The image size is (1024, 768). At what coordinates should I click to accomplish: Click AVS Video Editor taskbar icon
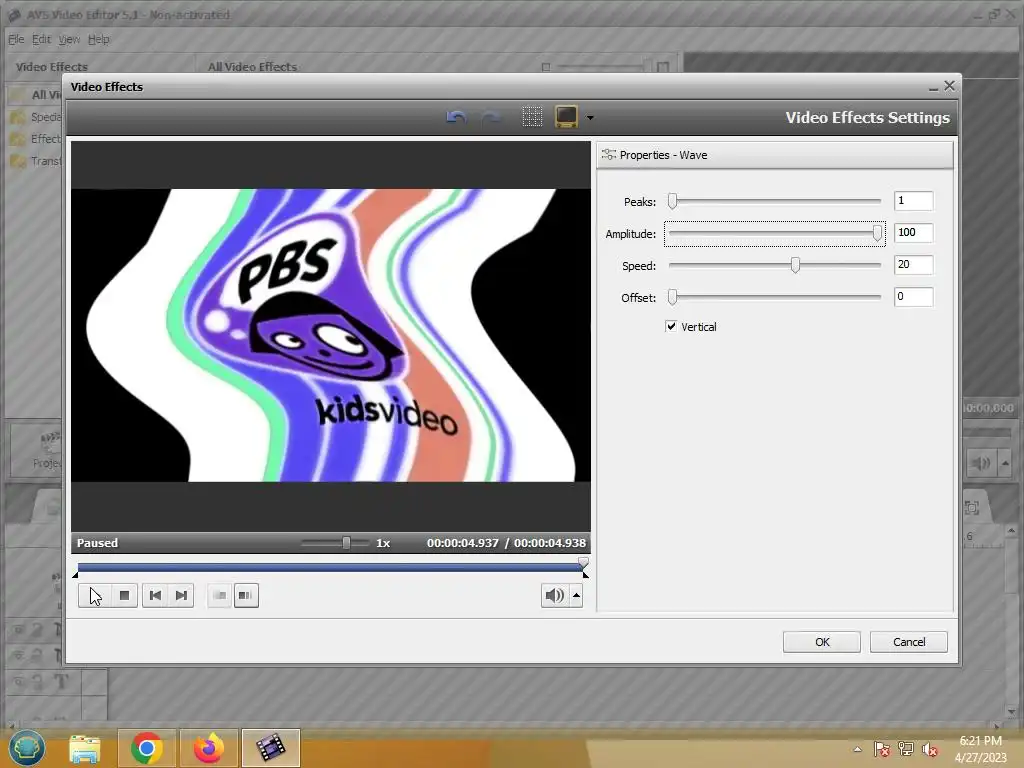click(271, 748)
